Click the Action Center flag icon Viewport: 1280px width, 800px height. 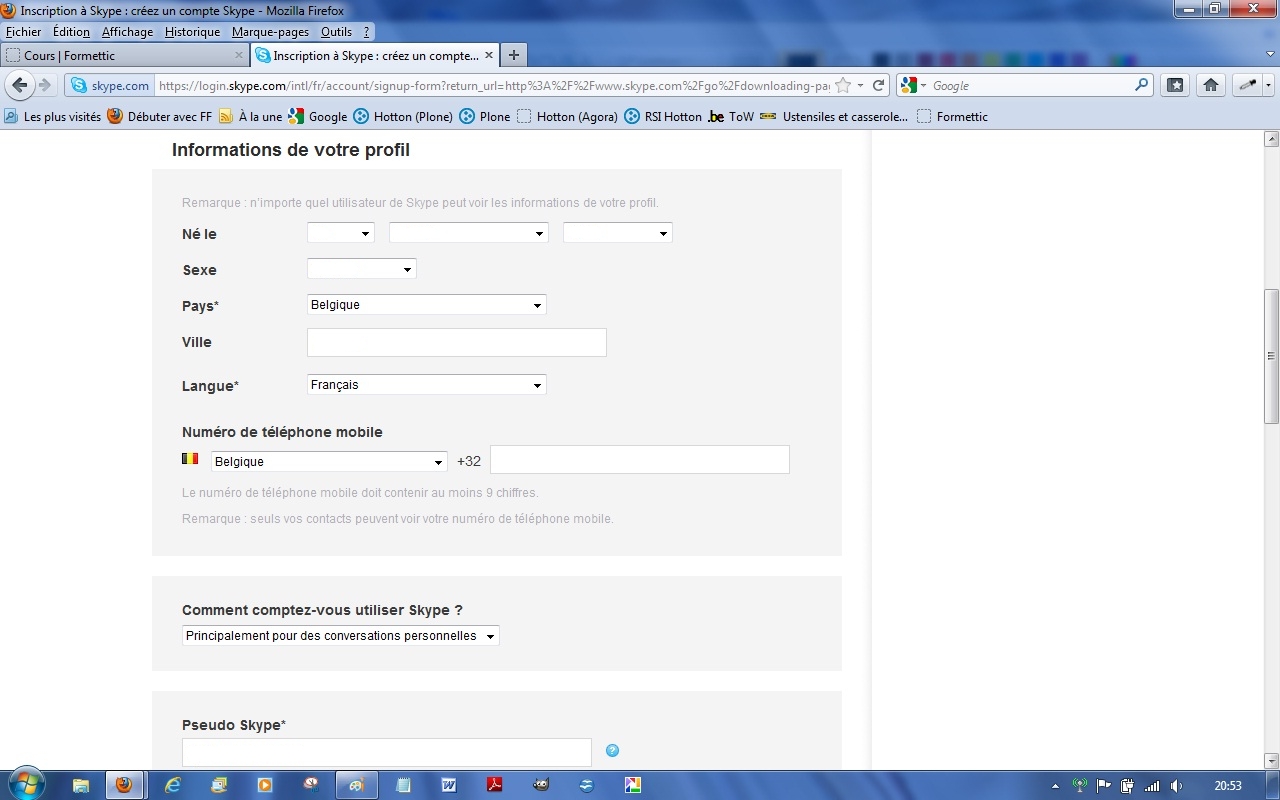pyautogui.click(x=1104, y=786)
